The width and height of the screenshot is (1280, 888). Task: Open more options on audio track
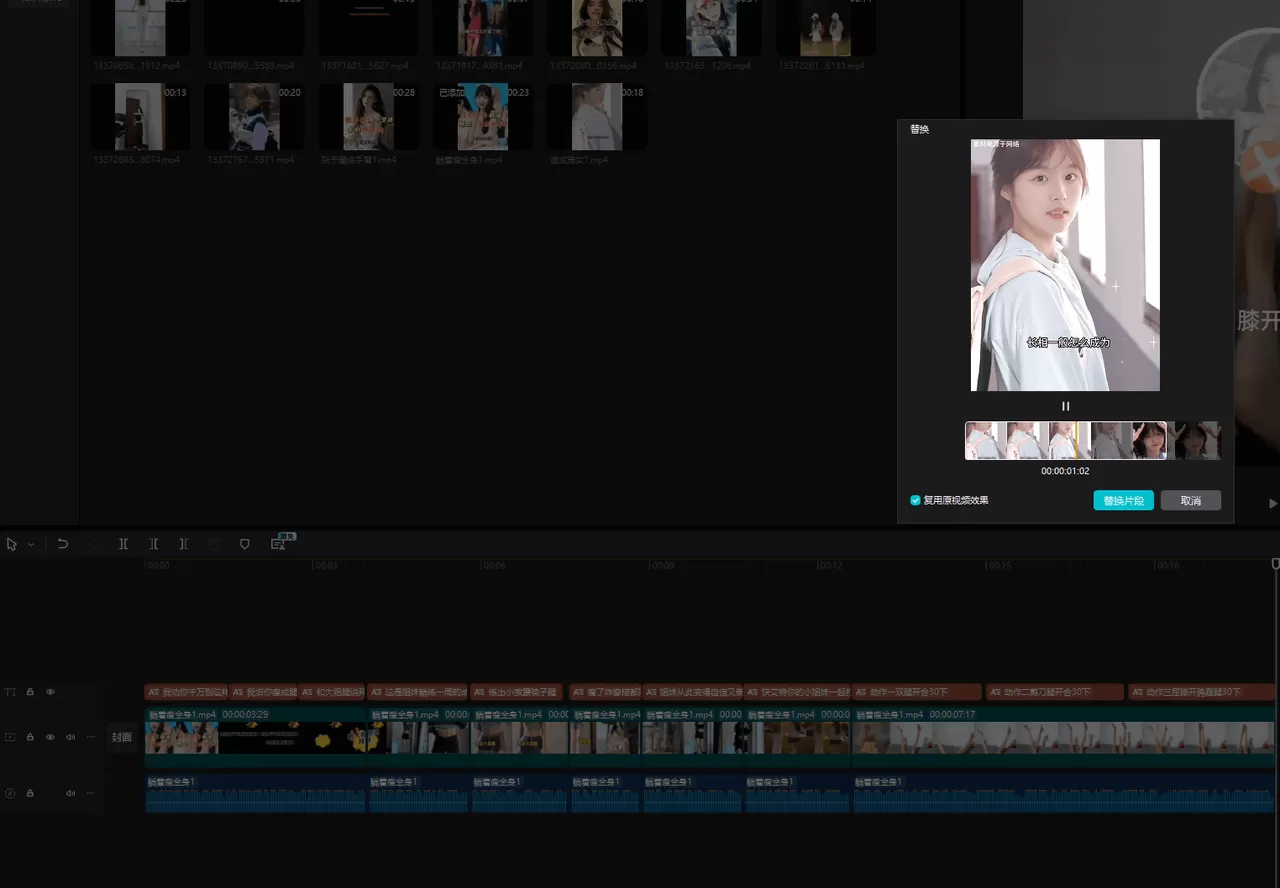tap(91, 793)
